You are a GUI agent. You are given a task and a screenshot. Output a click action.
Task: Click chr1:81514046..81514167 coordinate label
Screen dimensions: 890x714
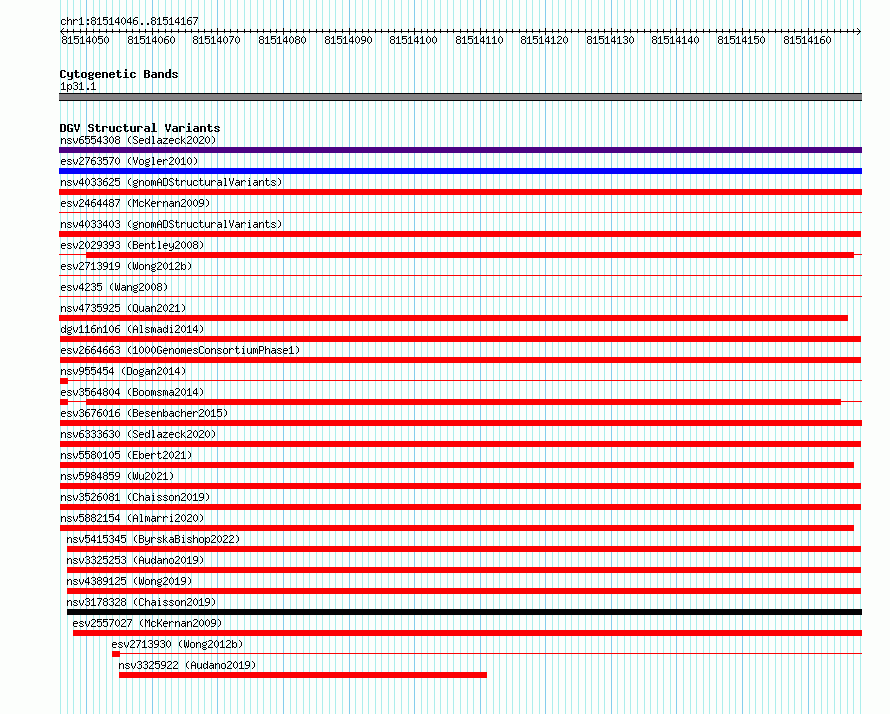click(x=129, y=21)
